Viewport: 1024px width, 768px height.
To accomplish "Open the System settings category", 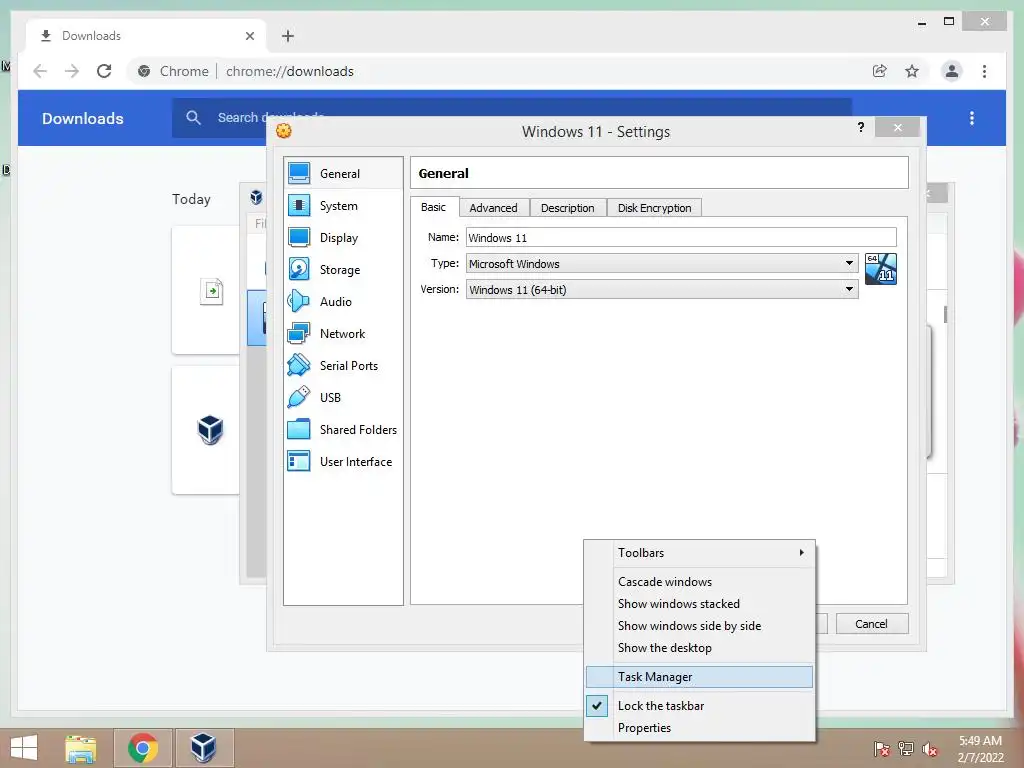I will (x=343, y=206).
